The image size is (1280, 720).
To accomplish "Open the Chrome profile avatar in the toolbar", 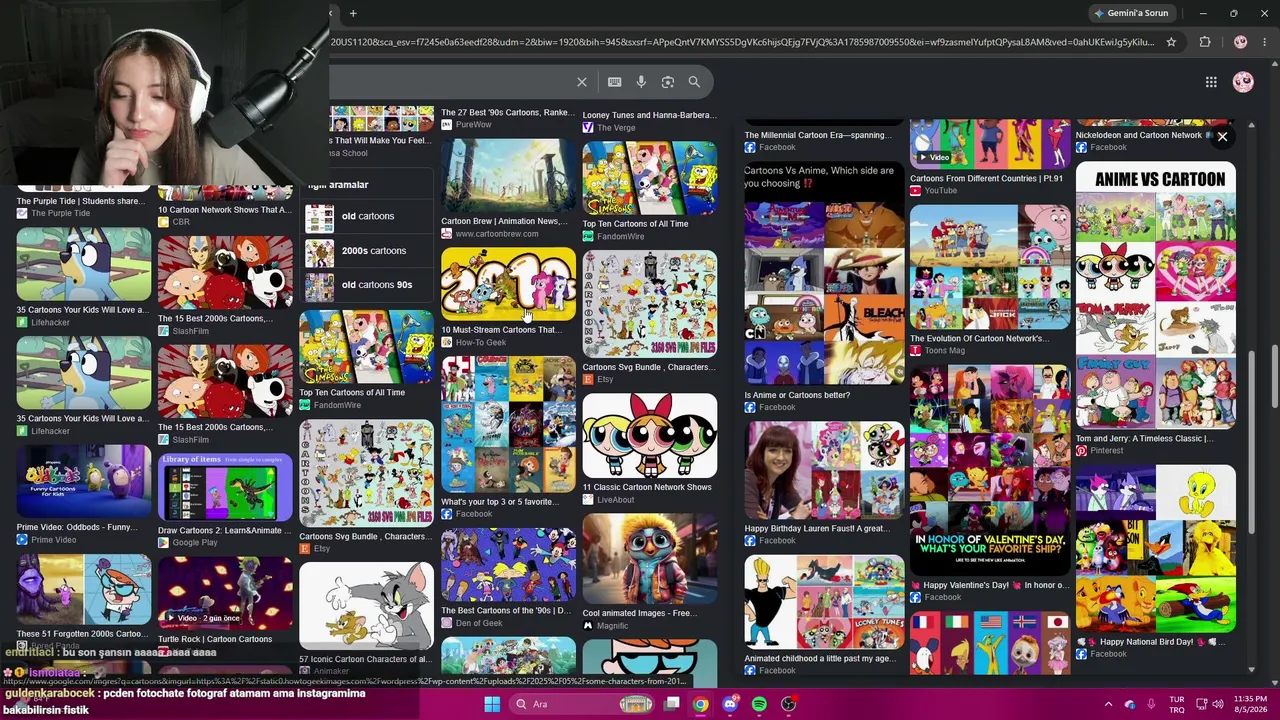I will 1241,42.
